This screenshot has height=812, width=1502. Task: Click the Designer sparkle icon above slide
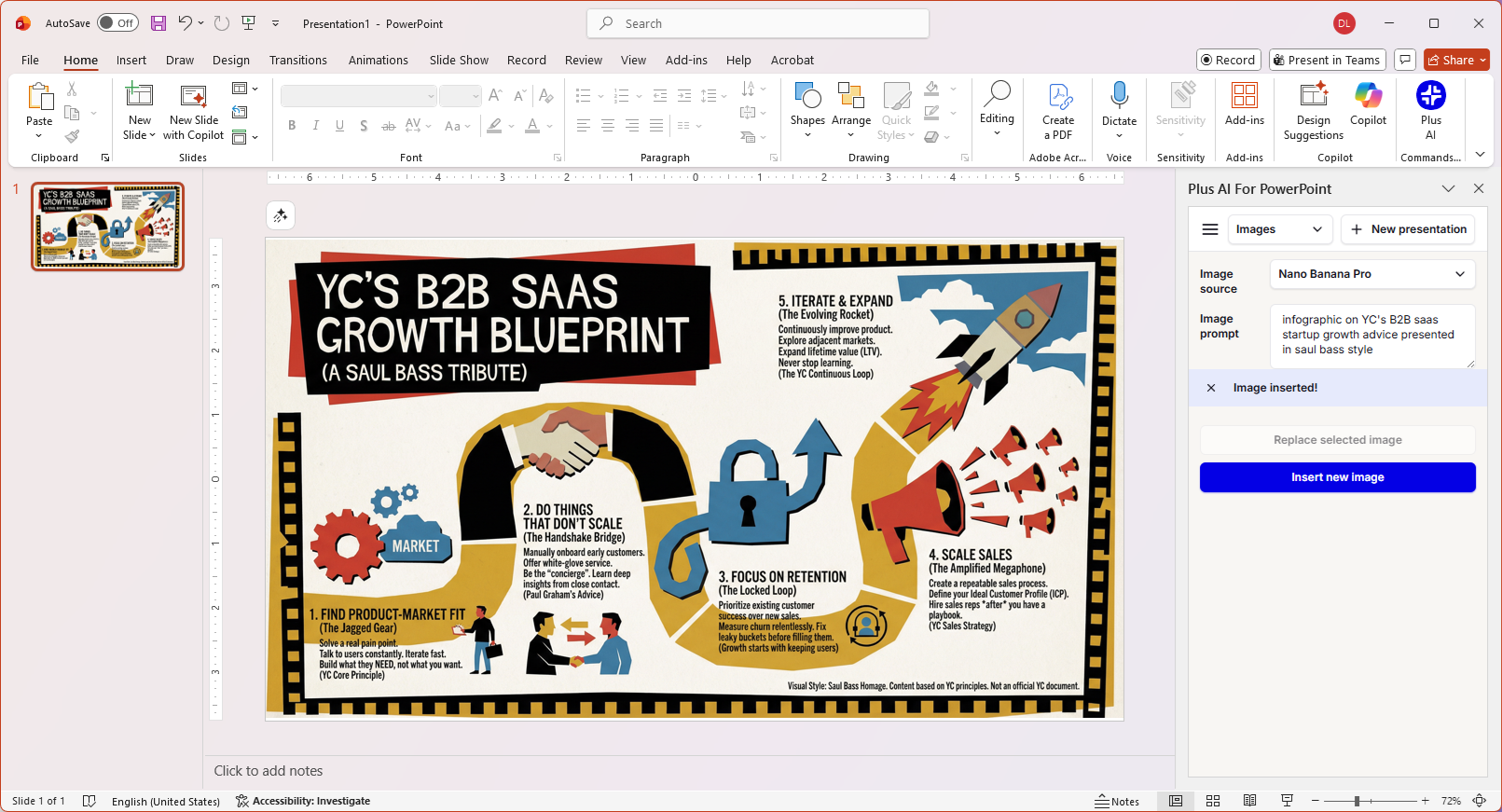coord(281,216)
